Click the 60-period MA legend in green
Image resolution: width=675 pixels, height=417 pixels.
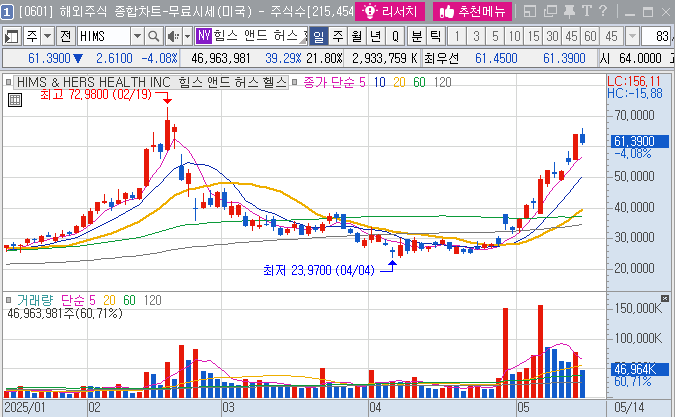pos(419,82)
